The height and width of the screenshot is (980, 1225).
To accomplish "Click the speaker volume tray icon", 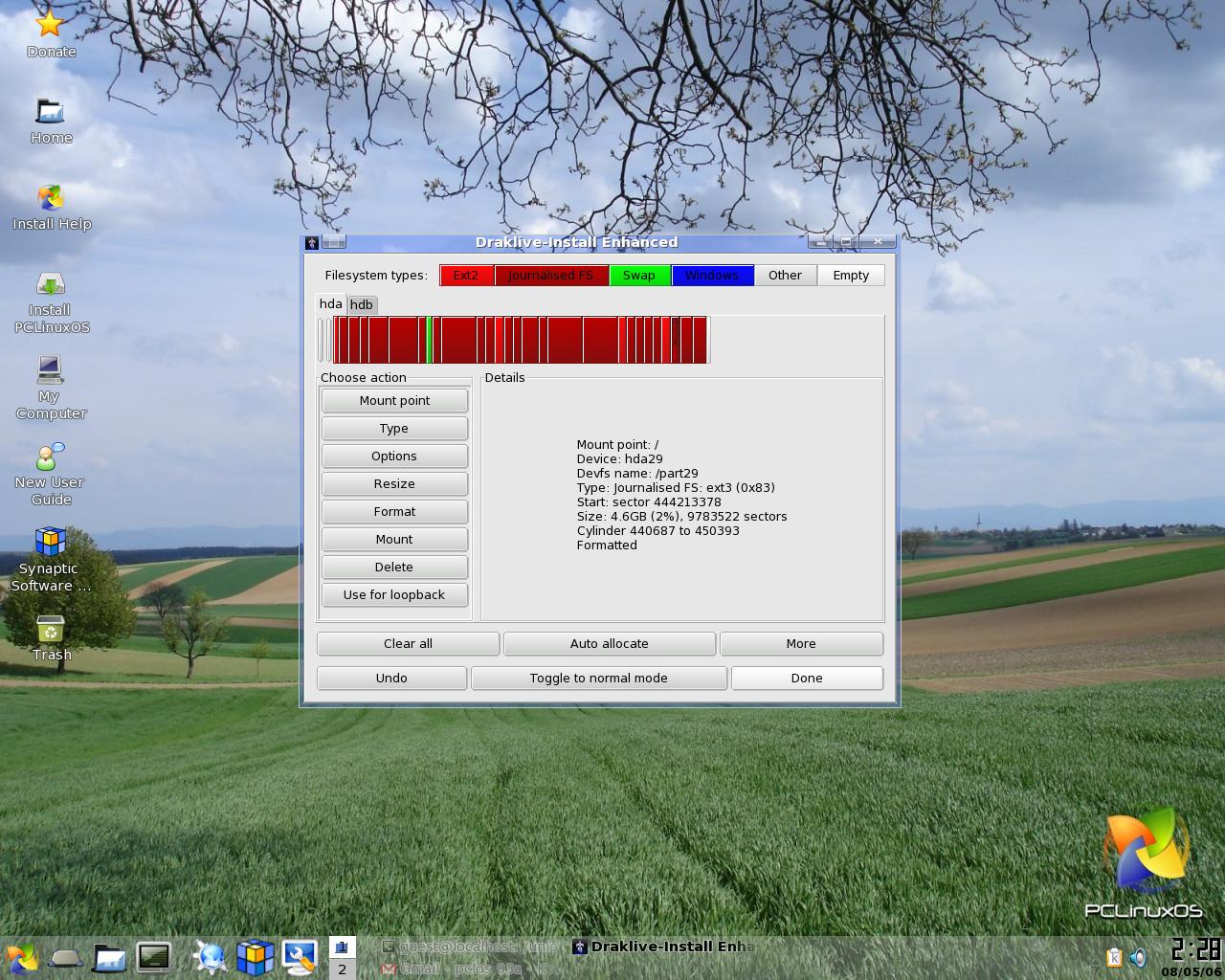I will click(x=1138, y=958).
